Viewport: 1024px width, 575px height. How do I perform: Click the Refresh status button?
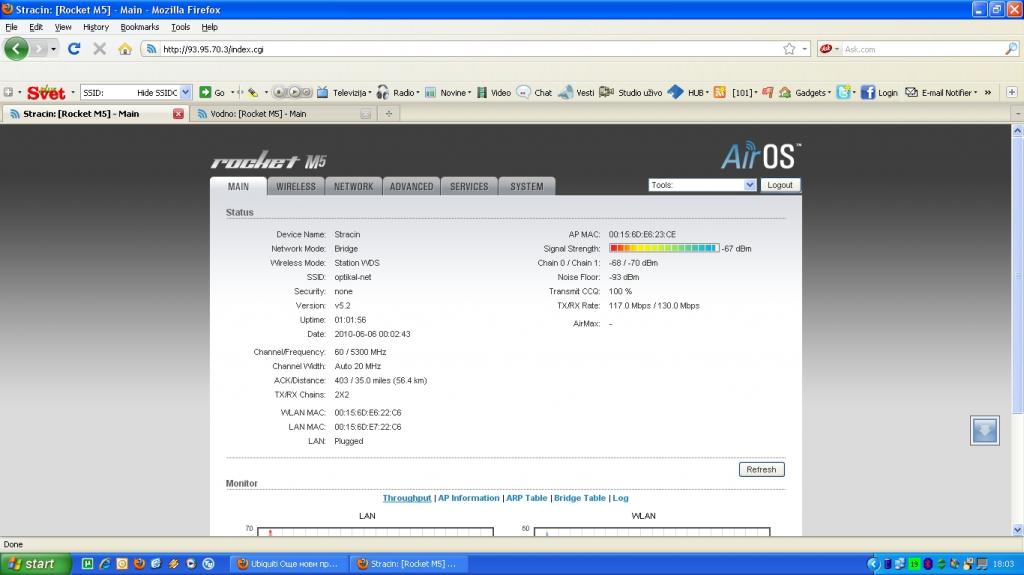[x=761, y=469]
